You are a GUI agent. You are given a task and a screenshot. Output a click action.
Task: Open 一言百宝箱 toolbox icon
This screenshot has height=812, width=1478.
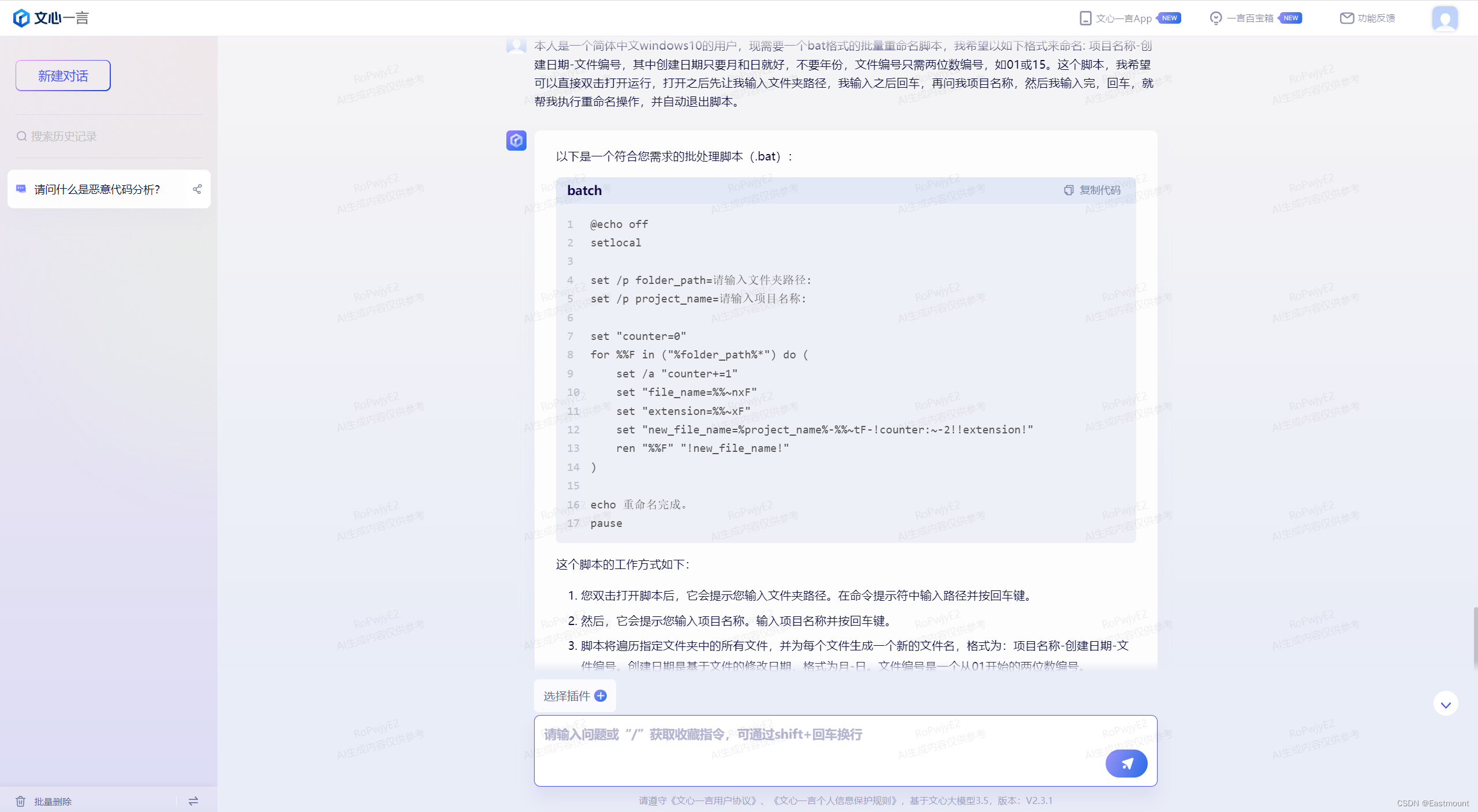[x=1216, y=18]
